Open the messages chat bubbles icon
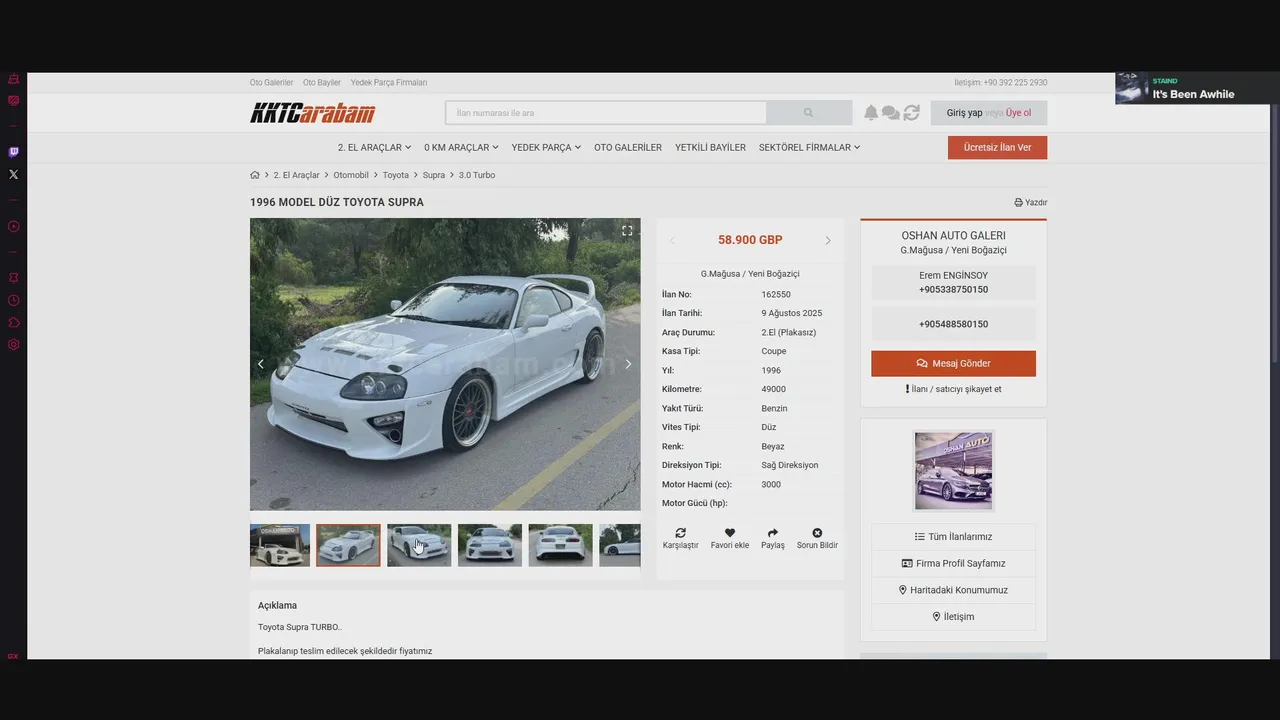Viewport: 1280px width, 720px height. [890, 113]
